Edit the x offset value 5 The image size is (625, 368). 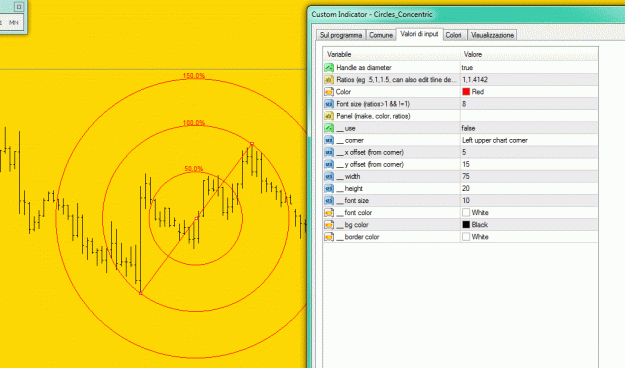point(529,152)
